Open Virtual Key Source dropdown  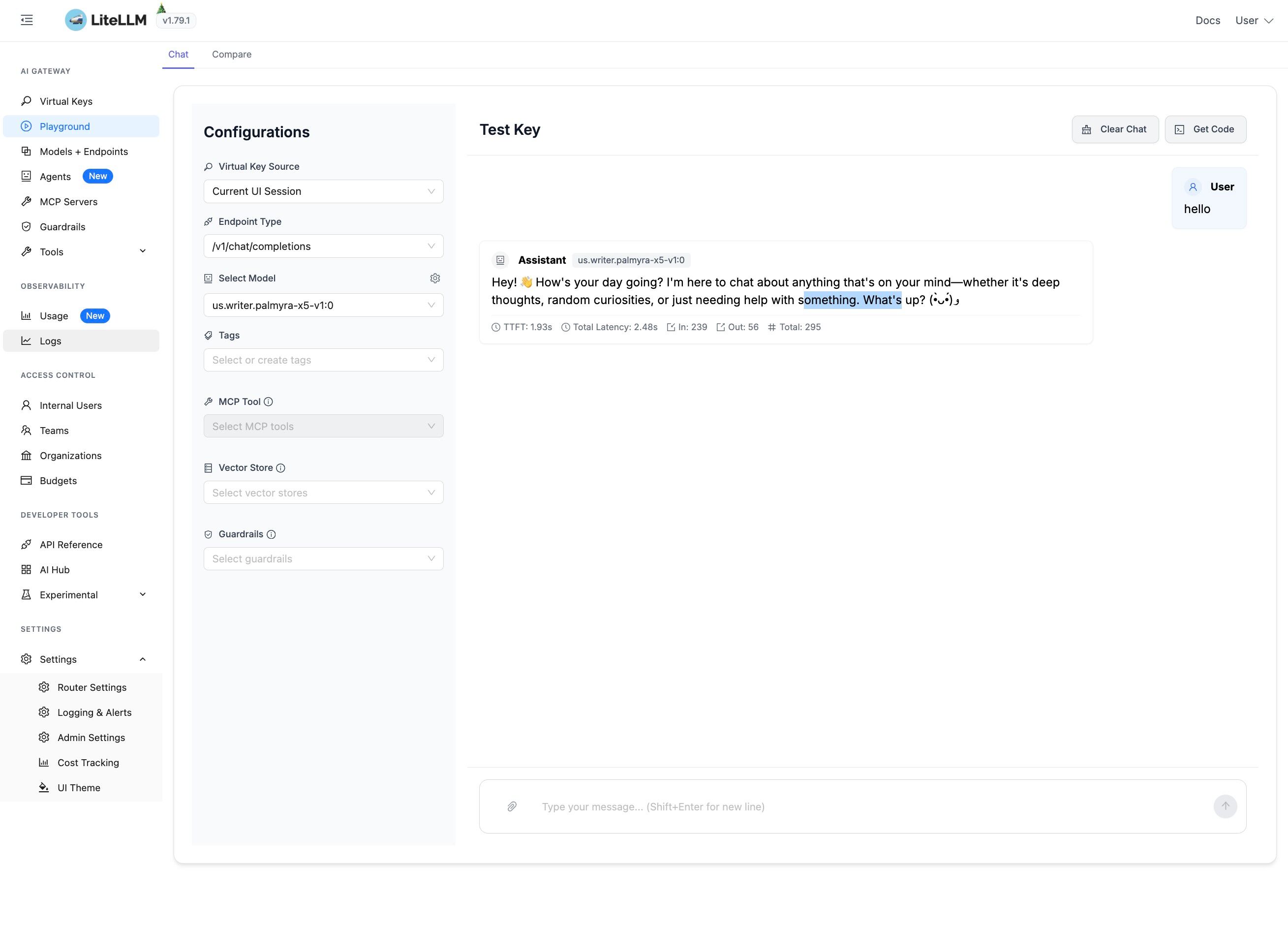(x=323, y=191)
